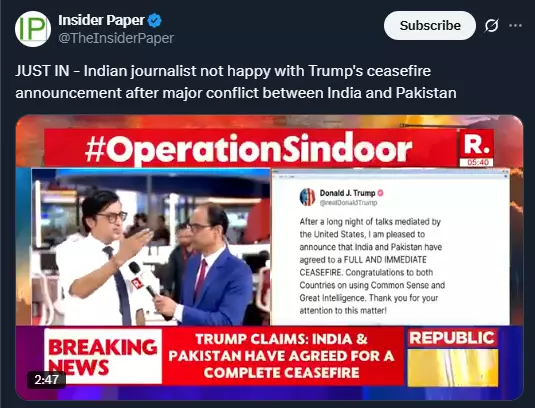Open the @TheInsiderPaper handle link
535x408 pixels.
(x=116, y=38)
